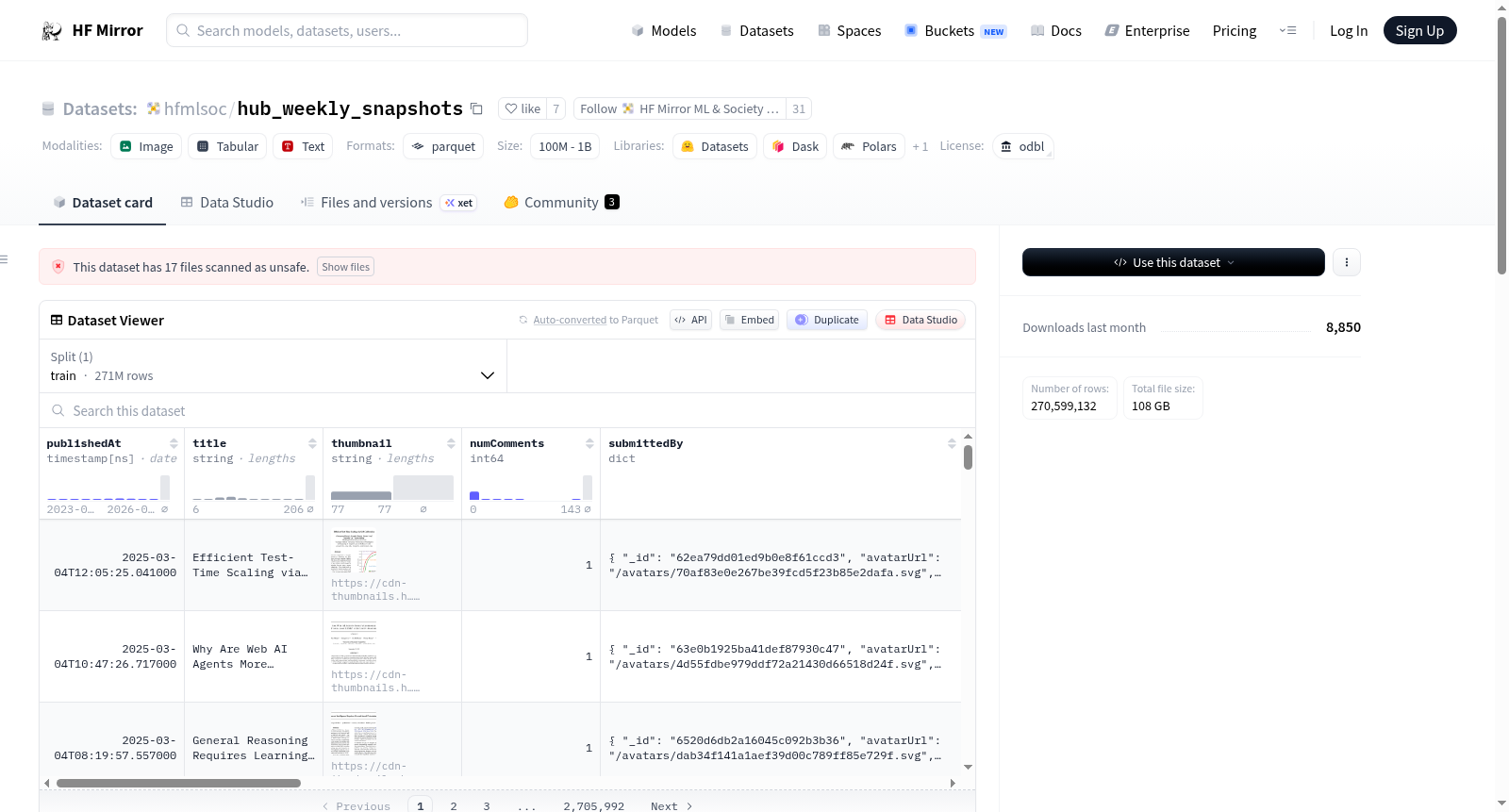Screen dimensions: 1509x812
Task: Click the numComments distribution histogram
Action: (531, 488)
